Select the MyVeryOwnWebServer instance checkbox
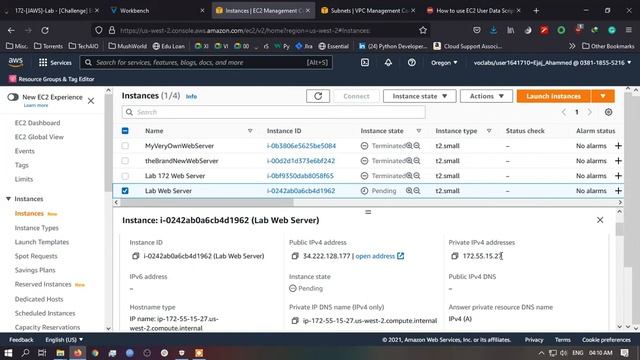The image size is (640, 360). [x=125, y=146]
